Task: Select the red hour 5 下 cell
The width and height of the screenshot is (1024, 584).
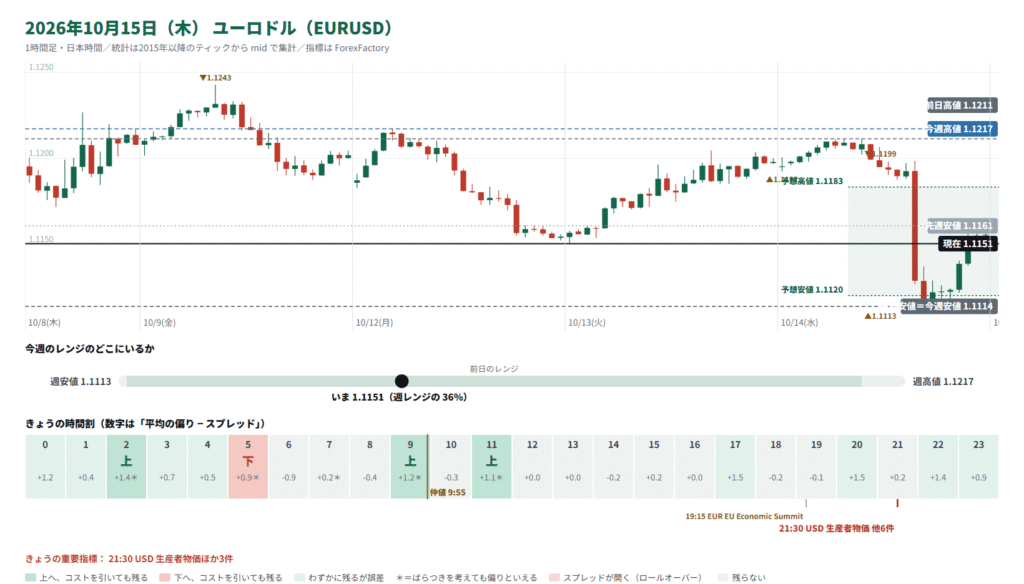Action: [248, 466]
